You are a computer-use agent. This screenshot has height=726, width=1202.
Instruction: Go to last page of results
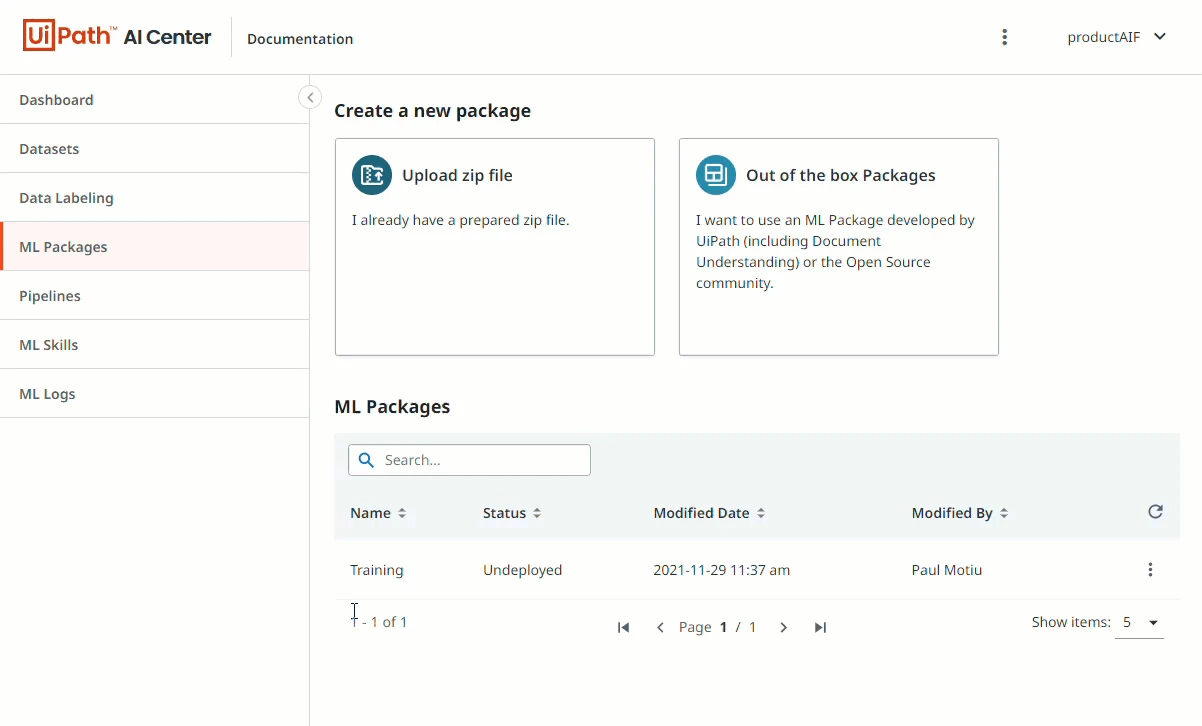[820, 627]
